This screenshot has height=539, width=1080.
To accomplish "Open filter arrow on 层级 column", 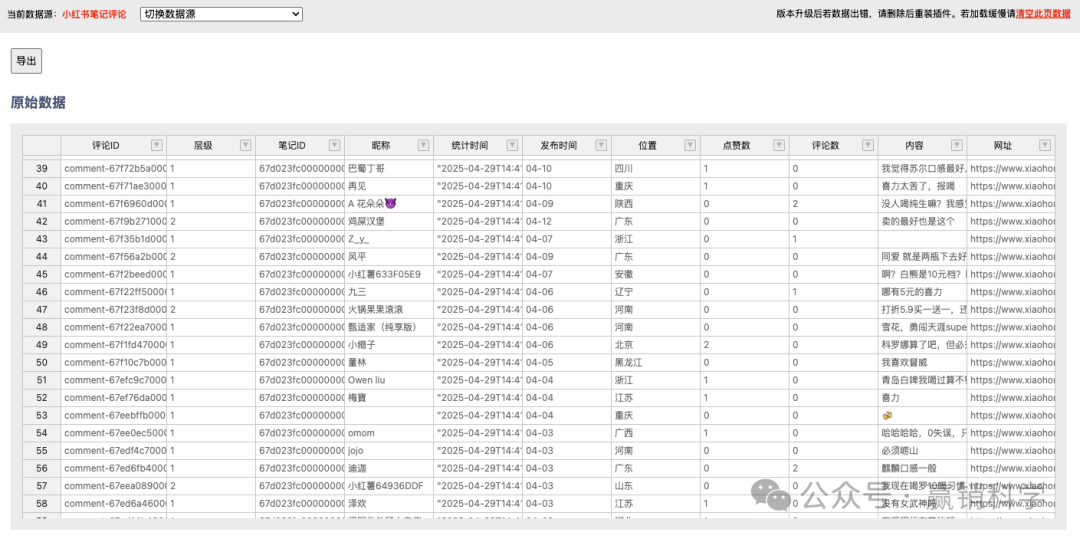I will [x=245, y=145].
